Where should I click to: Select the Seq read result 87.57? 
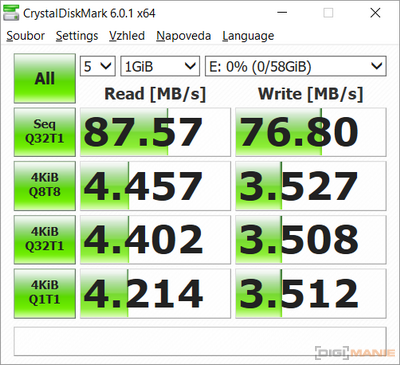(155, 132)
